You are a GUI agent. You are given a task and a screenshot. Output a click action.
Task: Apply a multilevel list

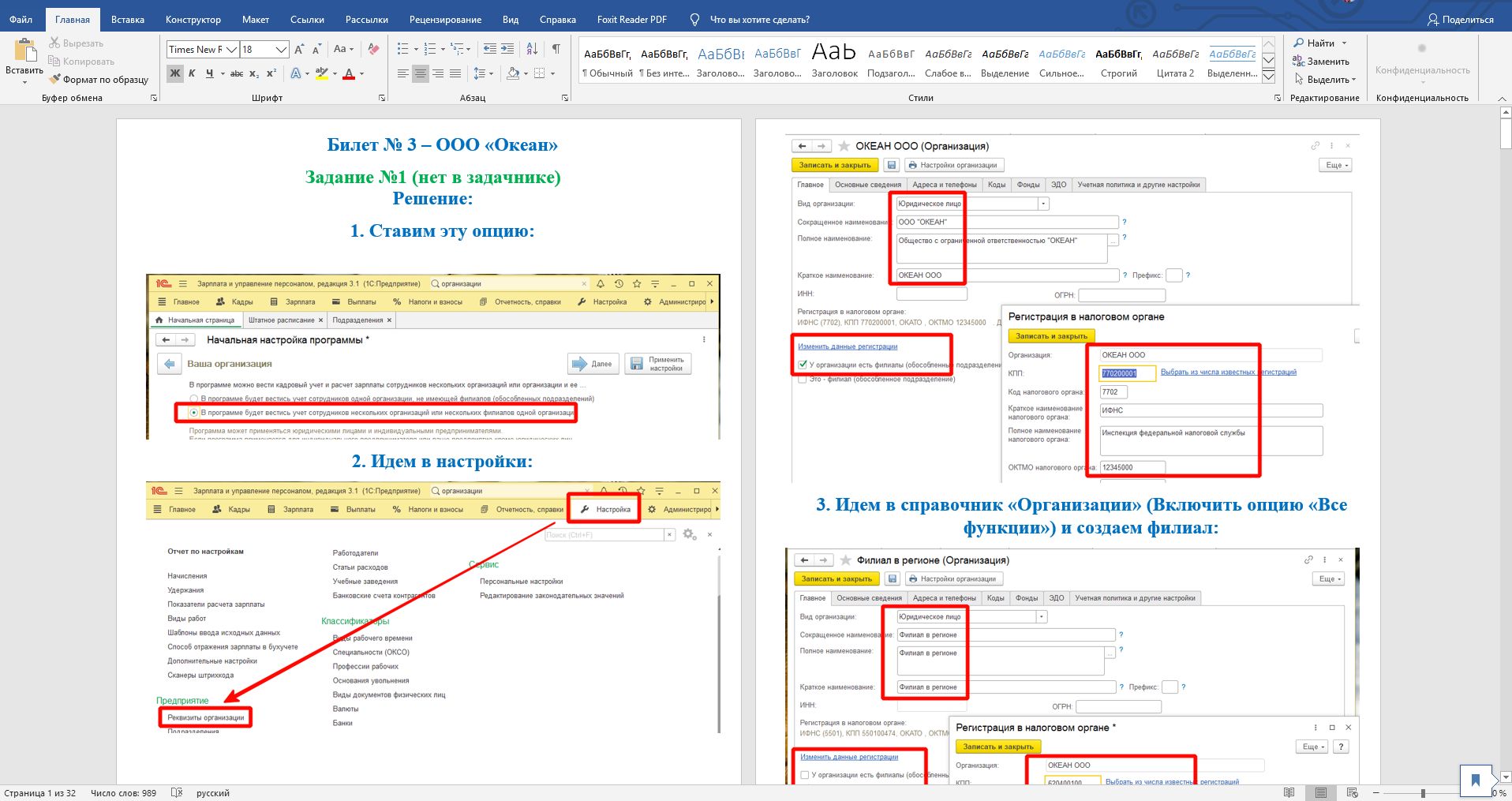[457, 49]
